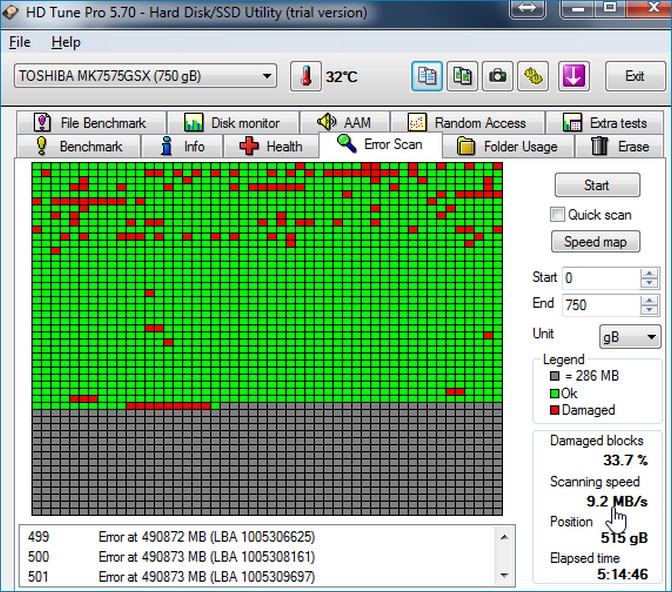The image size is (672, 592).
Task: Click the copy screenshot to clipboard icon
Action: click(462, 76)
